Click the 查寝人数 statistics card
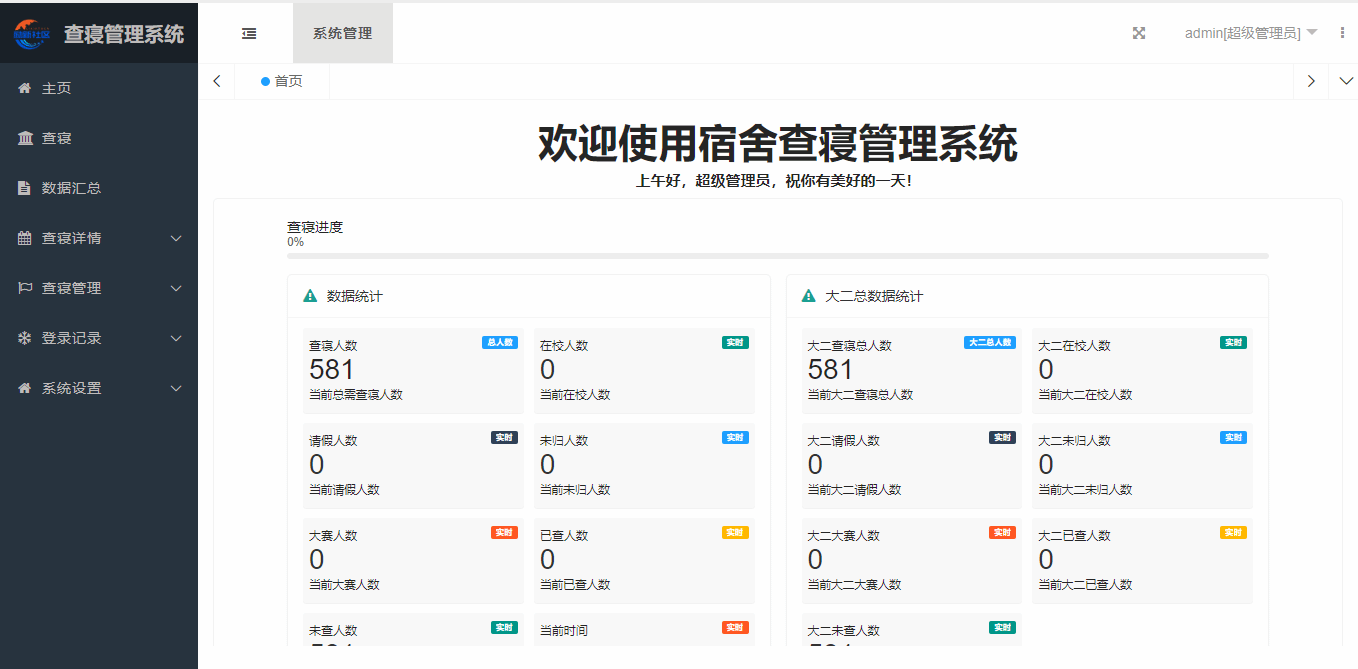 (x=413, y=370)
